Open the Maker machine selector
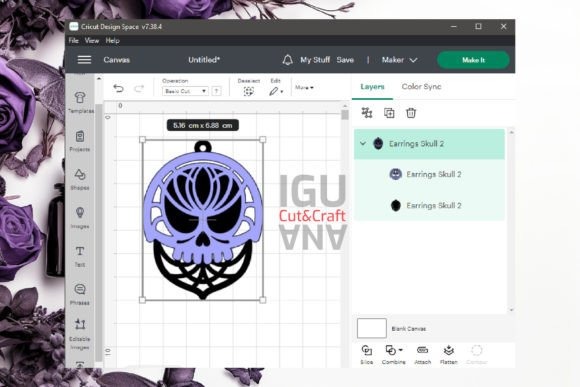The height and width of the screenshot is (387, 580). (399, 60)
